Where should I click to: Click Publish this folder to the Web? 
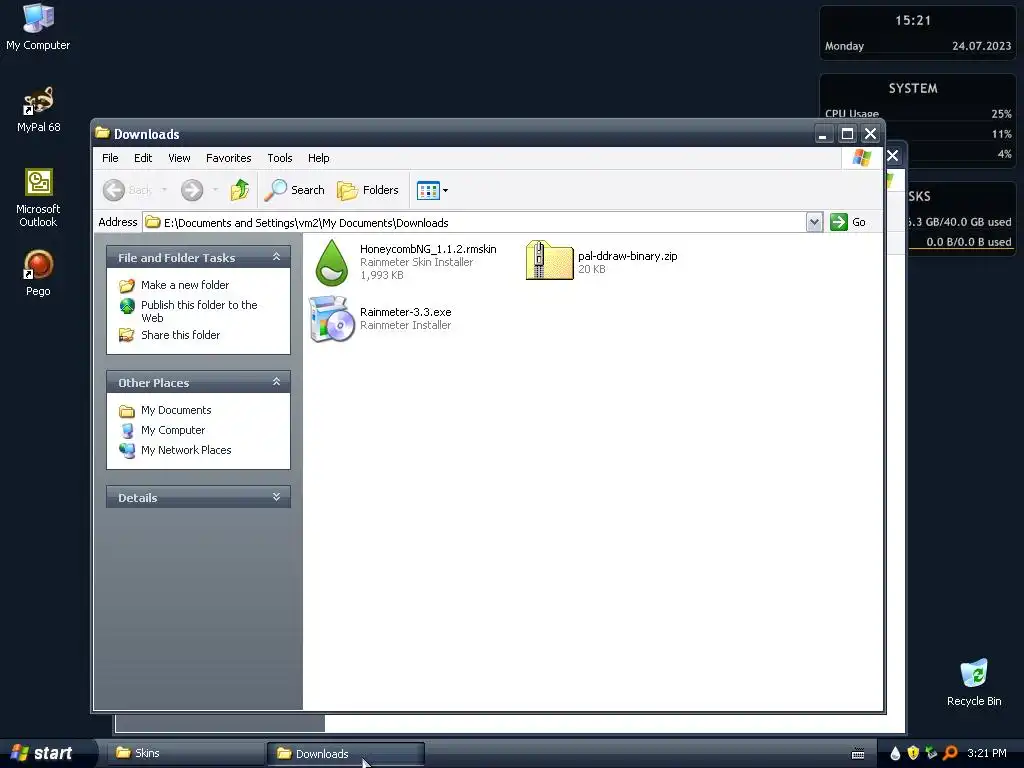point(199,311)
